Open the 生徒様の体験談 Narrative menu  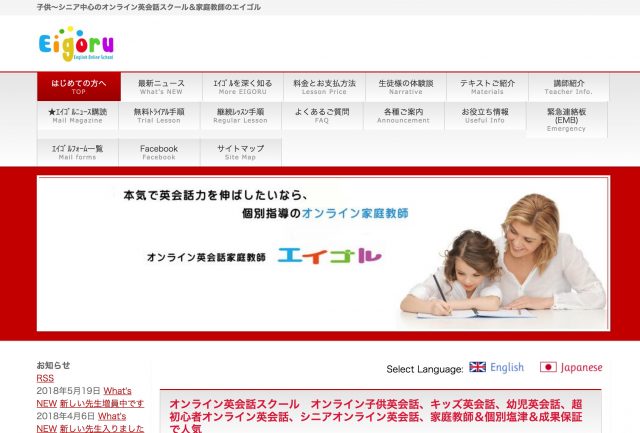[x=406, y=87]
